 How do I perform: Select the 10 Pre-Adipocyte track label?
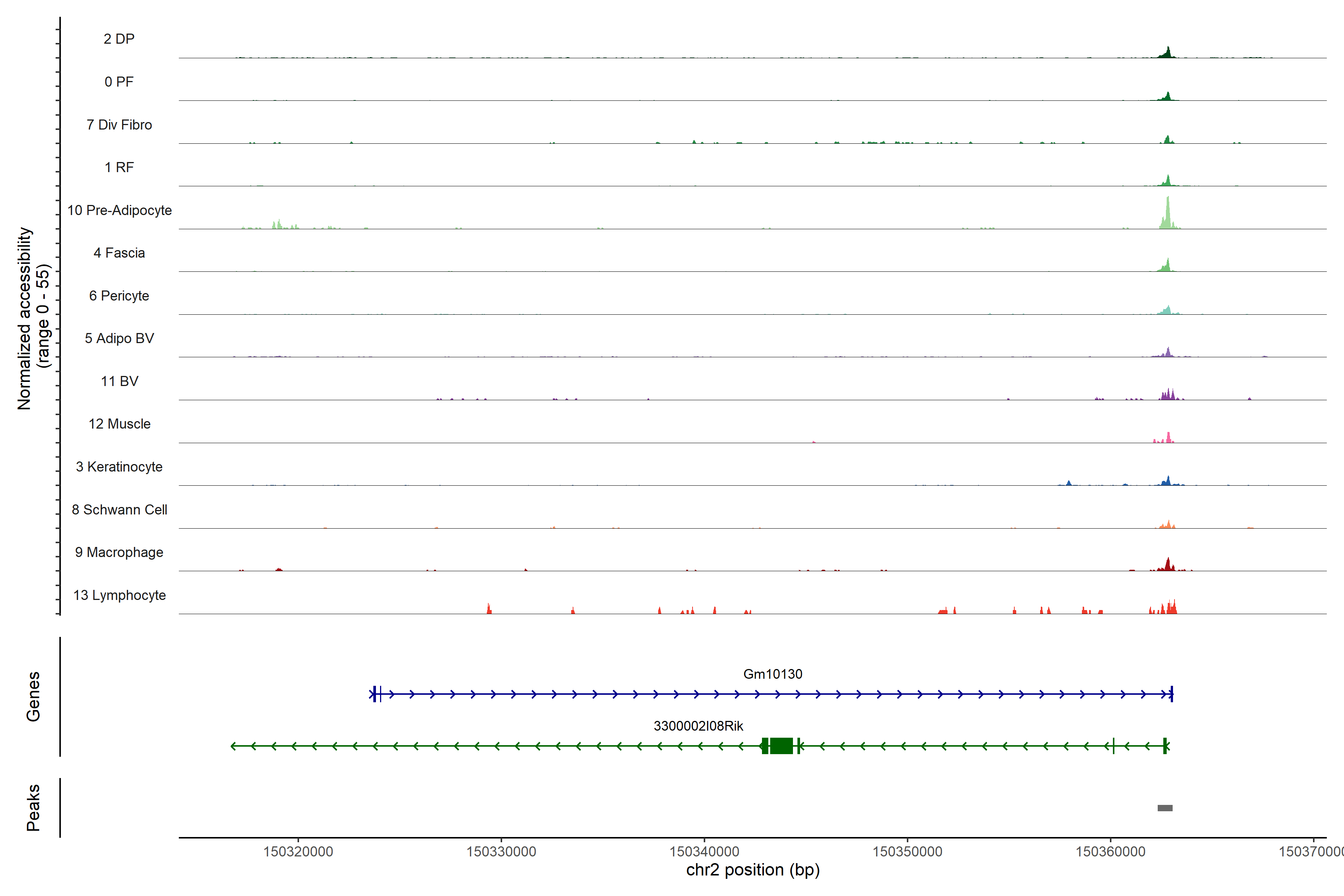pos(119,210)
